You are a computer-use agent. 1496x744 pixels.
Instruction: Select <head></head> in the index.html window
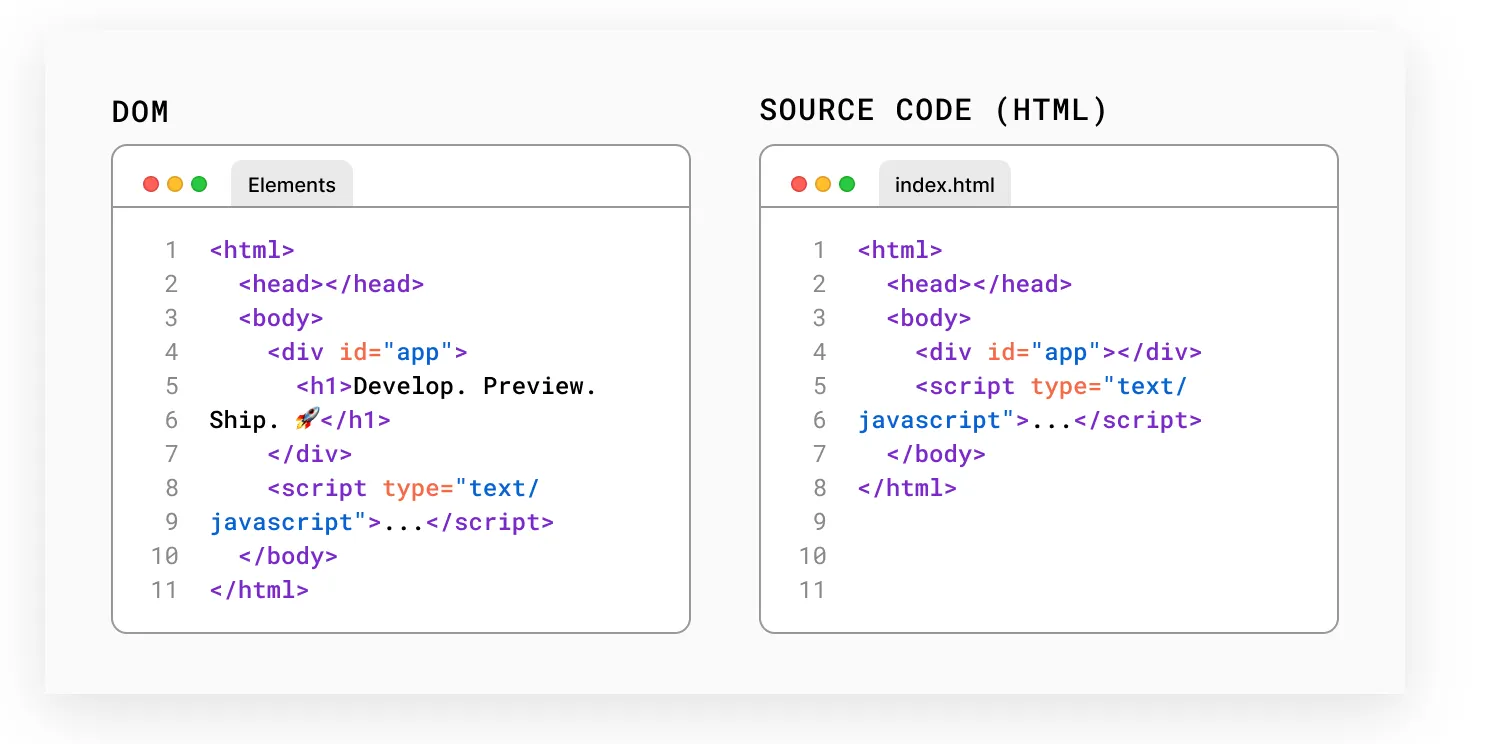pos(979,284)
